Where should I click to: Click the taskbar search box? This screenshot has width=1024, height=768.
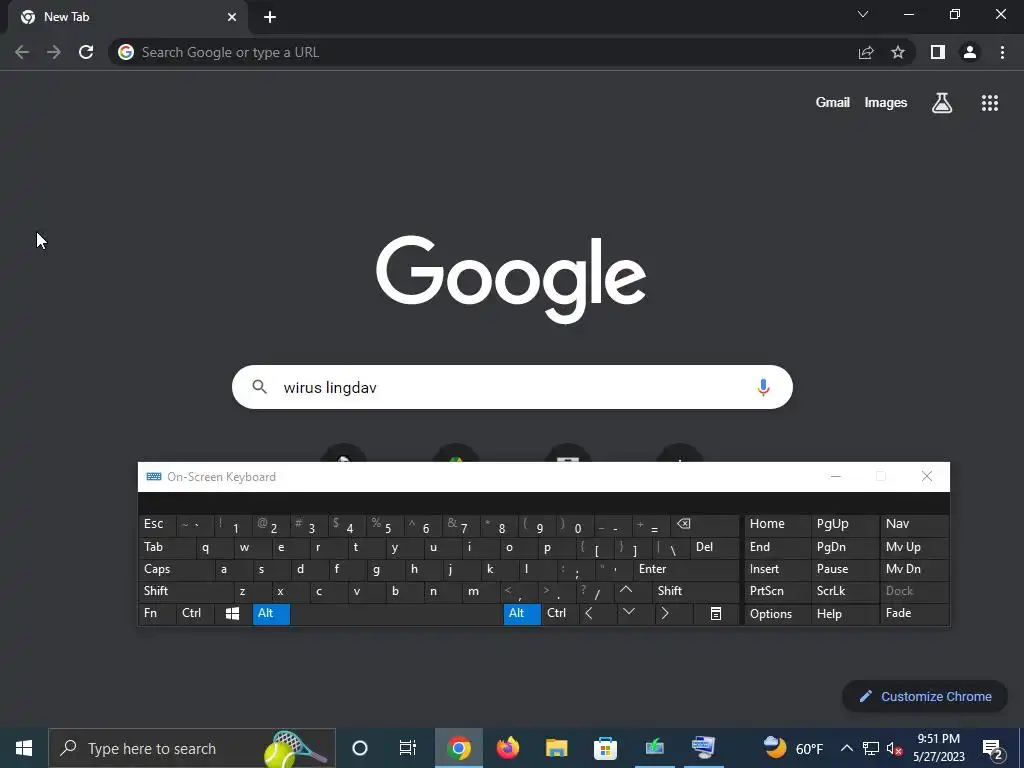pos(192,748)
